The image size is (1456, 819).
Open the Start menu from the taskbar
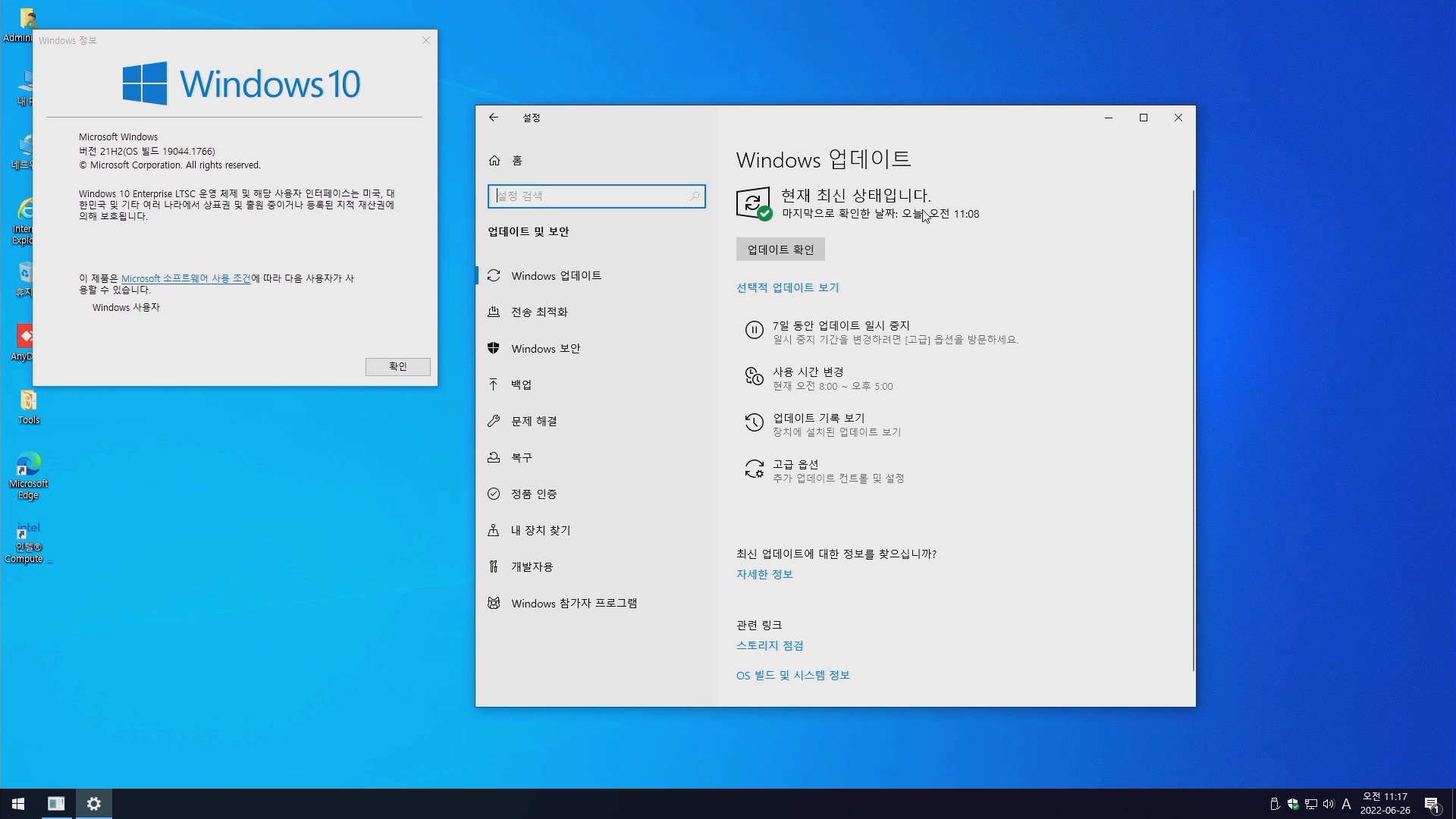tap(18, 804)
